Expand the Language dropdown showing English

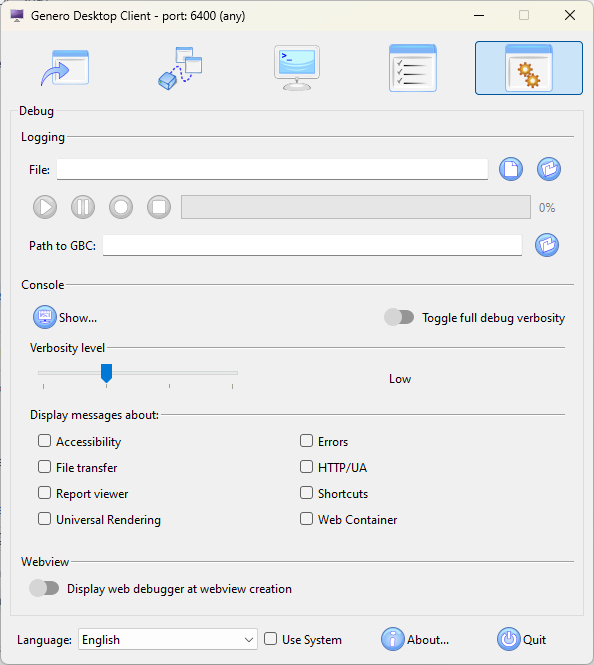pyautogui.click(x=168, y=639)
